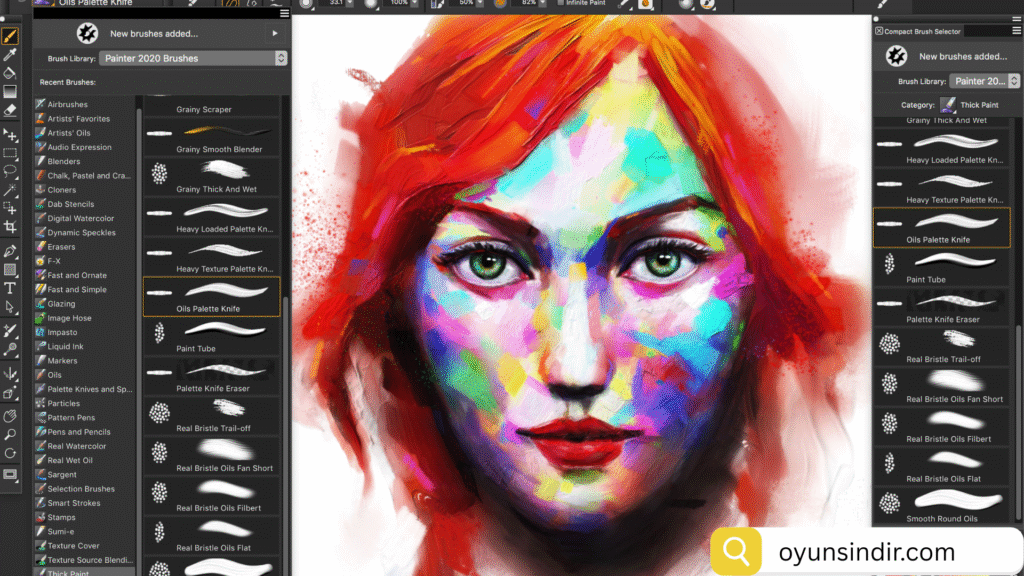The width and height of the screenshot is (1024, 576).
Task: Select the Digital Watercolor category
Action: 80,218
